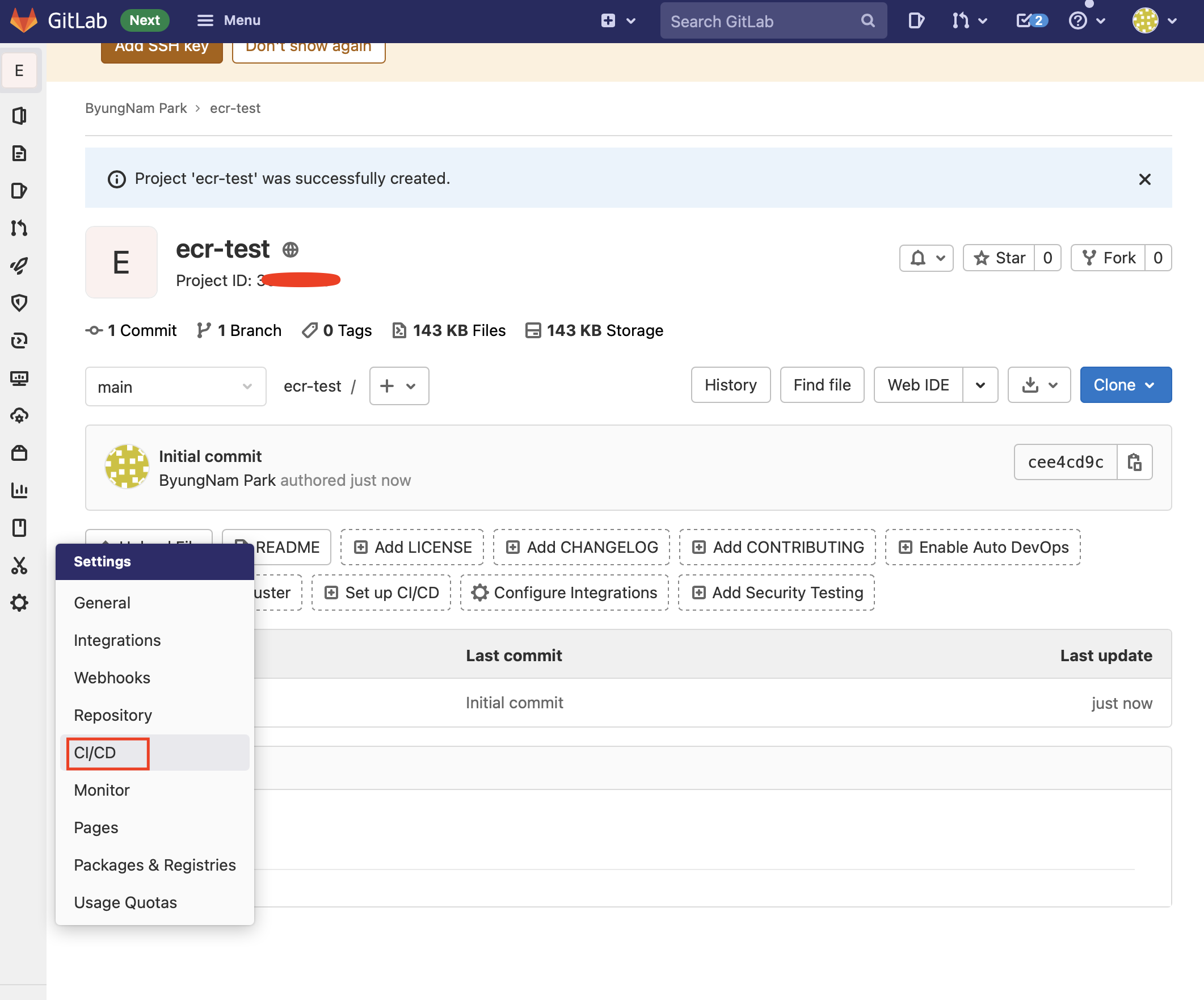Click Enable Auto DevOps button
Screen dimensions: 1204x1000
983,547
